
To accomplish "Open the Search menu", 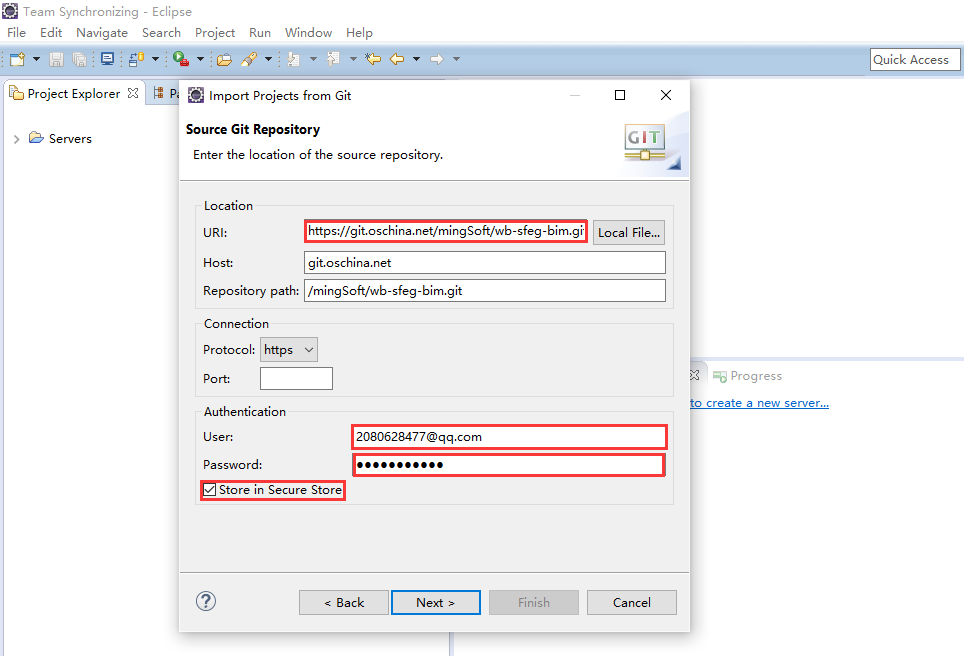I will 161,33.
